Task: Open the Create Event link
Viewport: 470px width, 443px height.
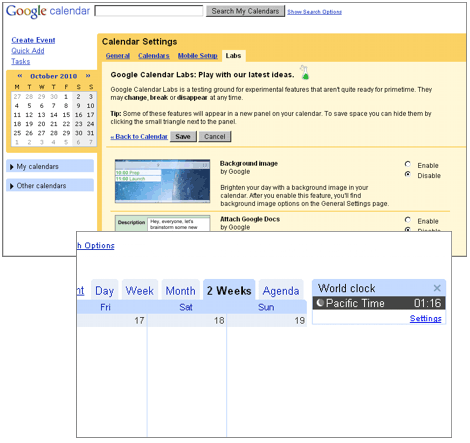Action: pos(33,40)
